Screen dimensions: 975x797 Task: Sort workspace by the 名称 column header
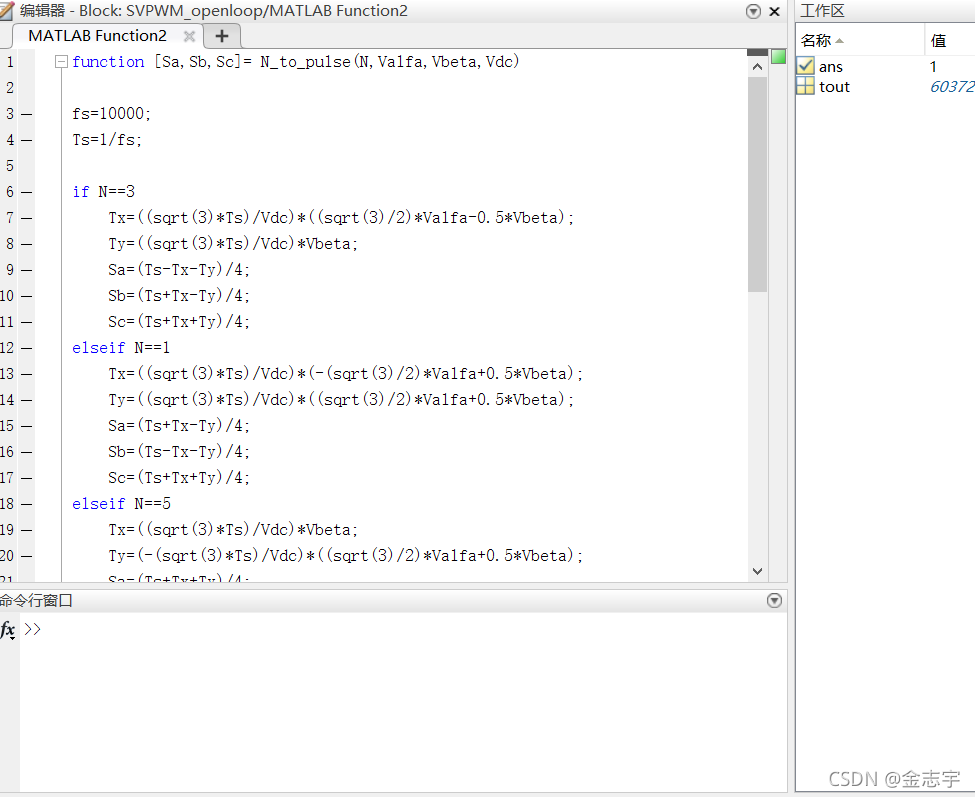pyautogui.click(x=860, y=41)
